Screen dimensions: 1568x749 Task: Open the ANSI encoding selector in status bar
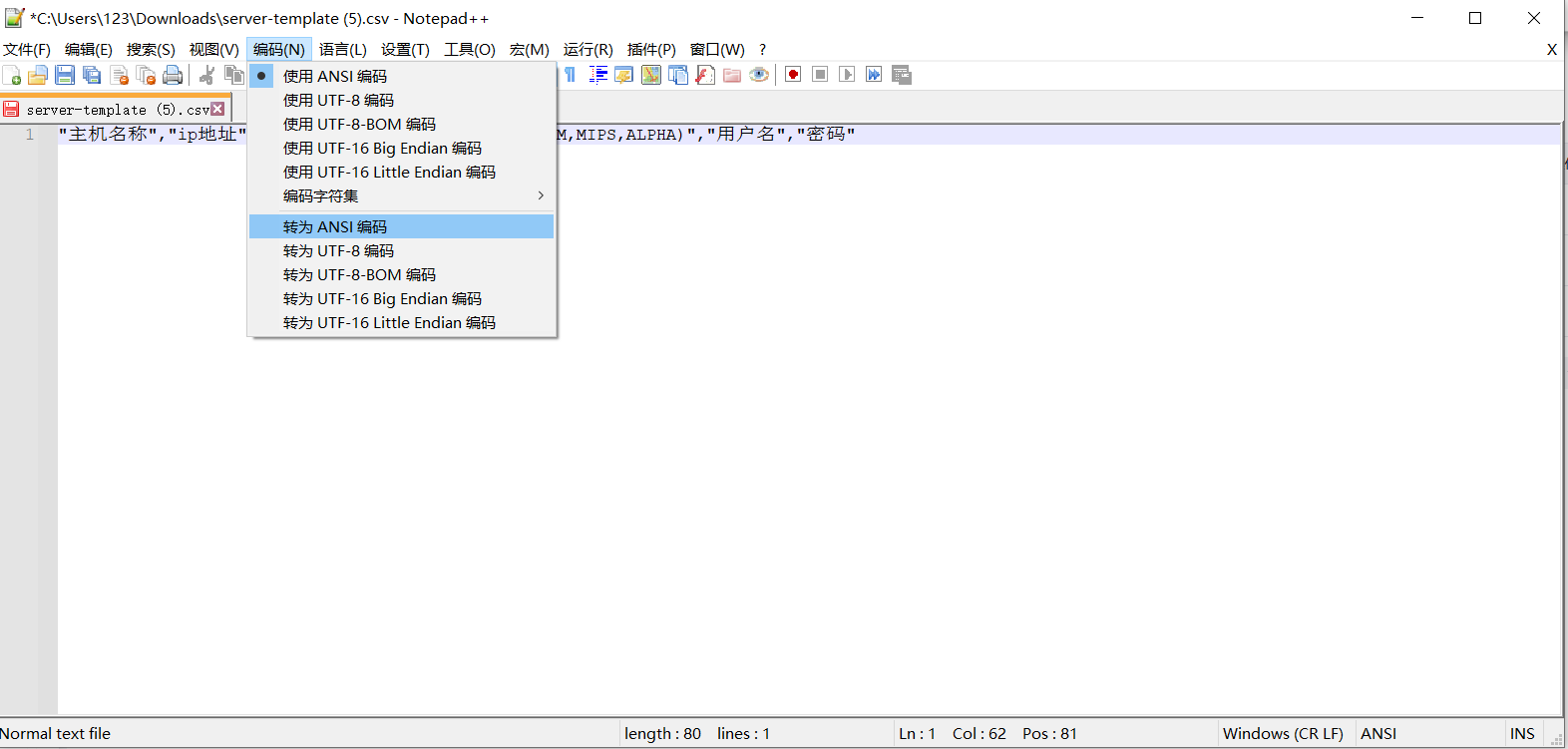click(x=1378, y=734)
